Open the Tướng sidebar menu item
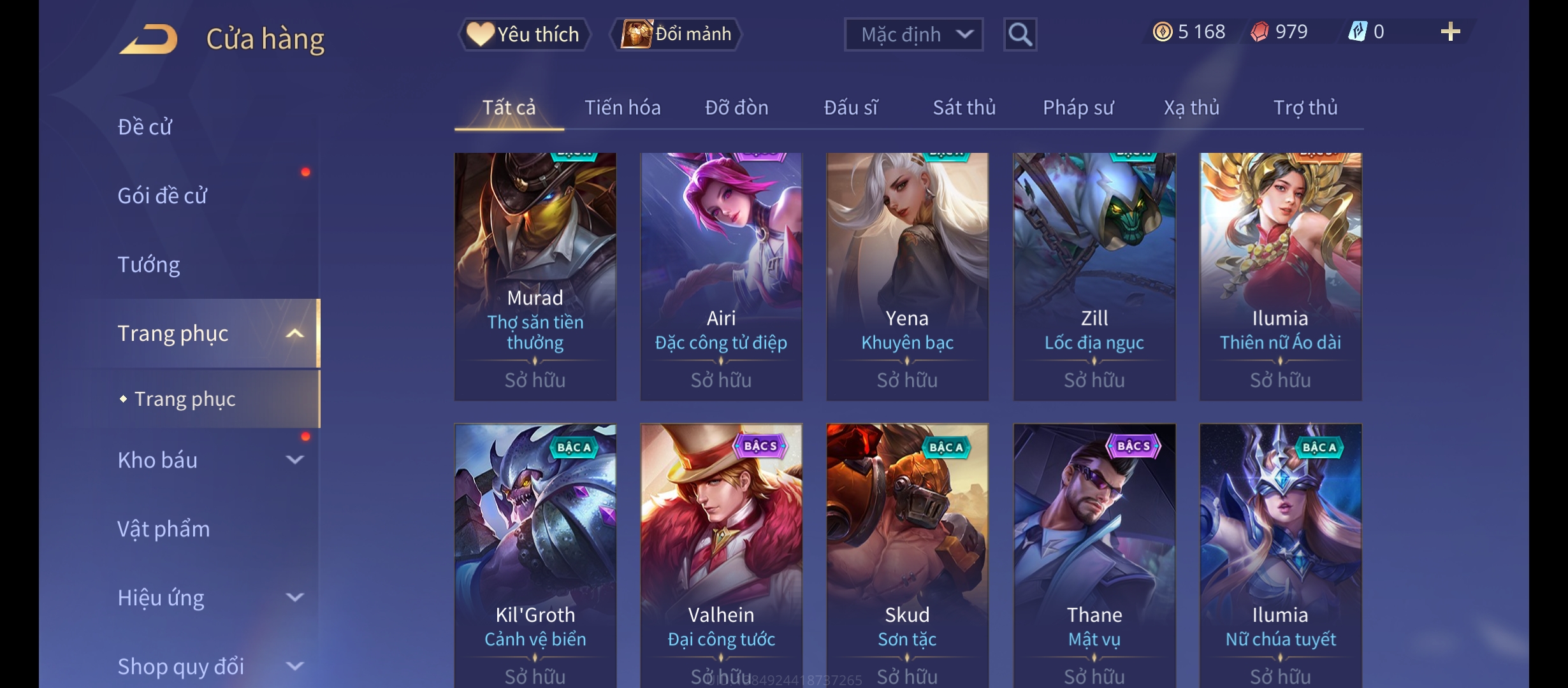The height and width of the screenshot is (688, 1568). point(149,264)
